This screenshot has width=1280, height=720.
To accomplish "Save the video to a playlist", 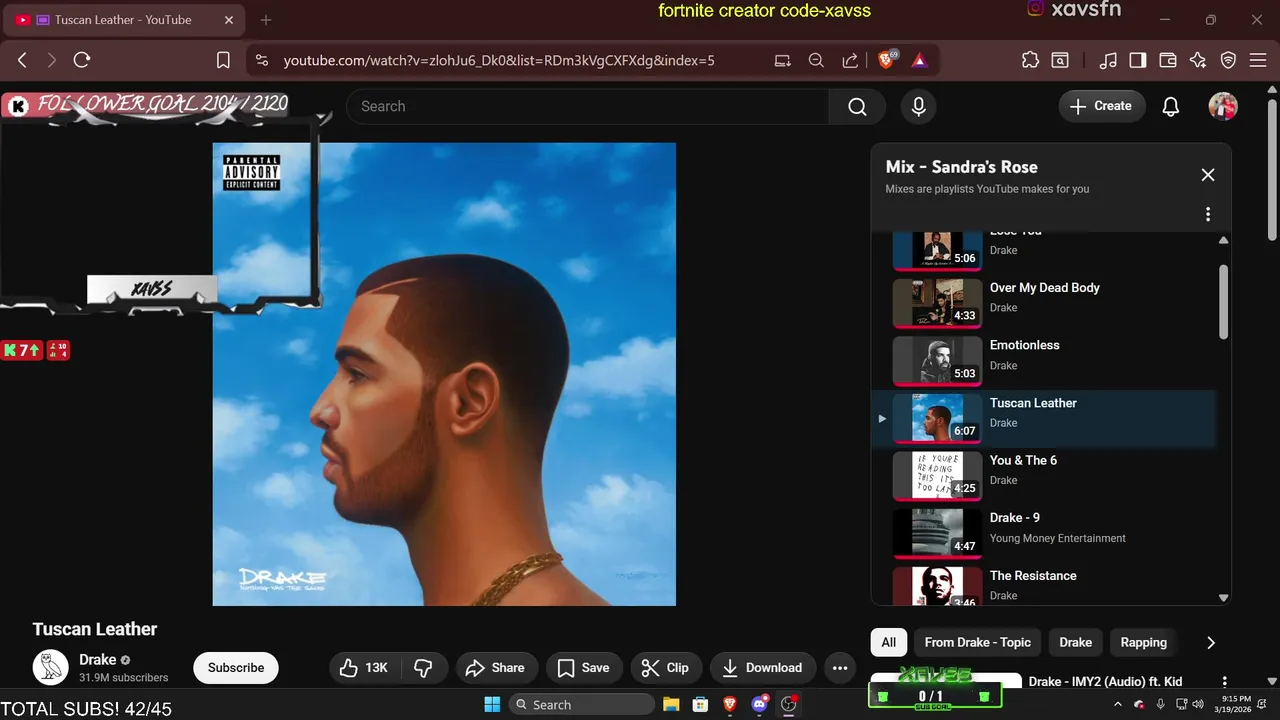I will [x=583, y=667].
